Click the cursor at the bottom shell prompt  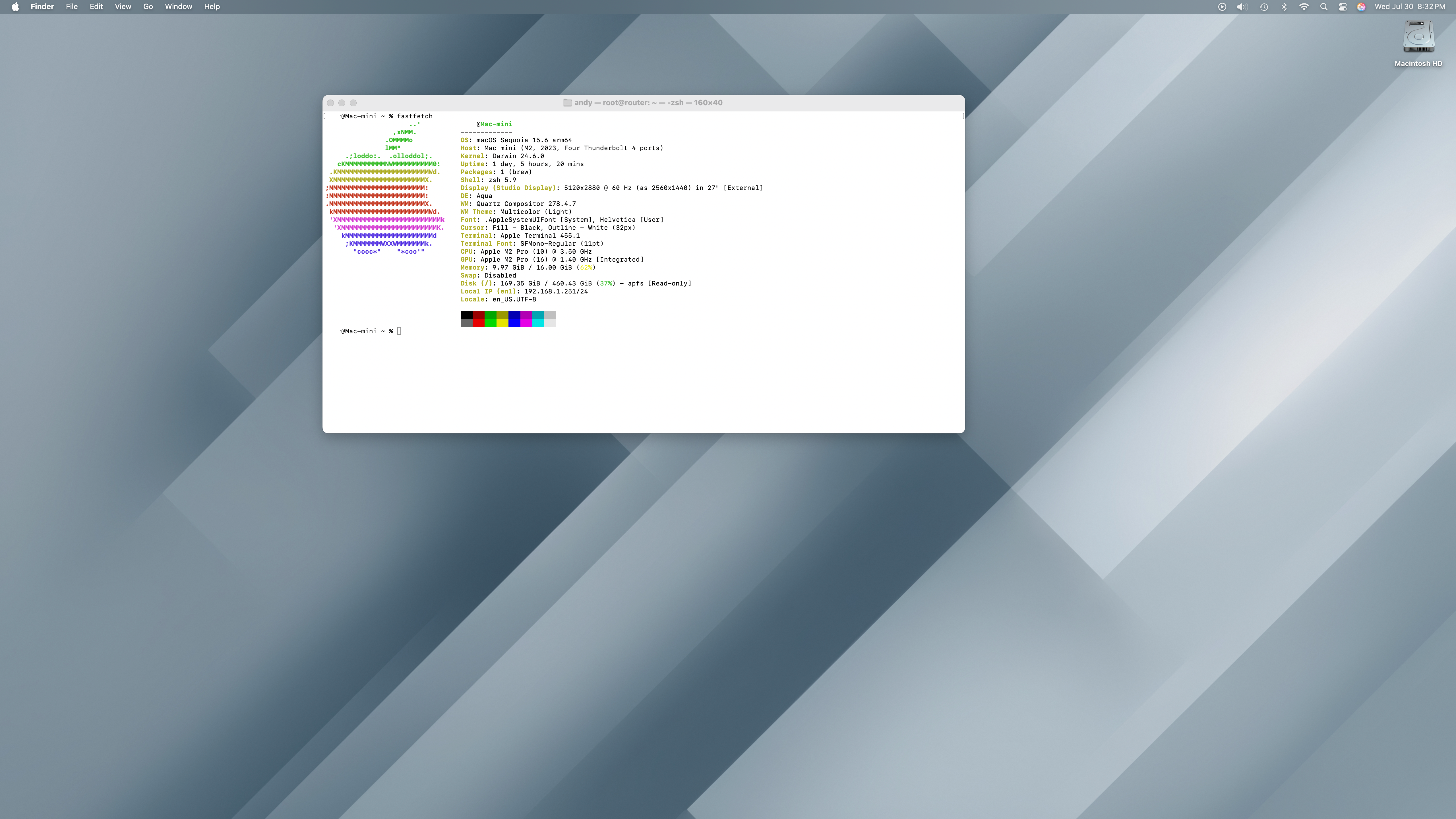tap(399, 331)
